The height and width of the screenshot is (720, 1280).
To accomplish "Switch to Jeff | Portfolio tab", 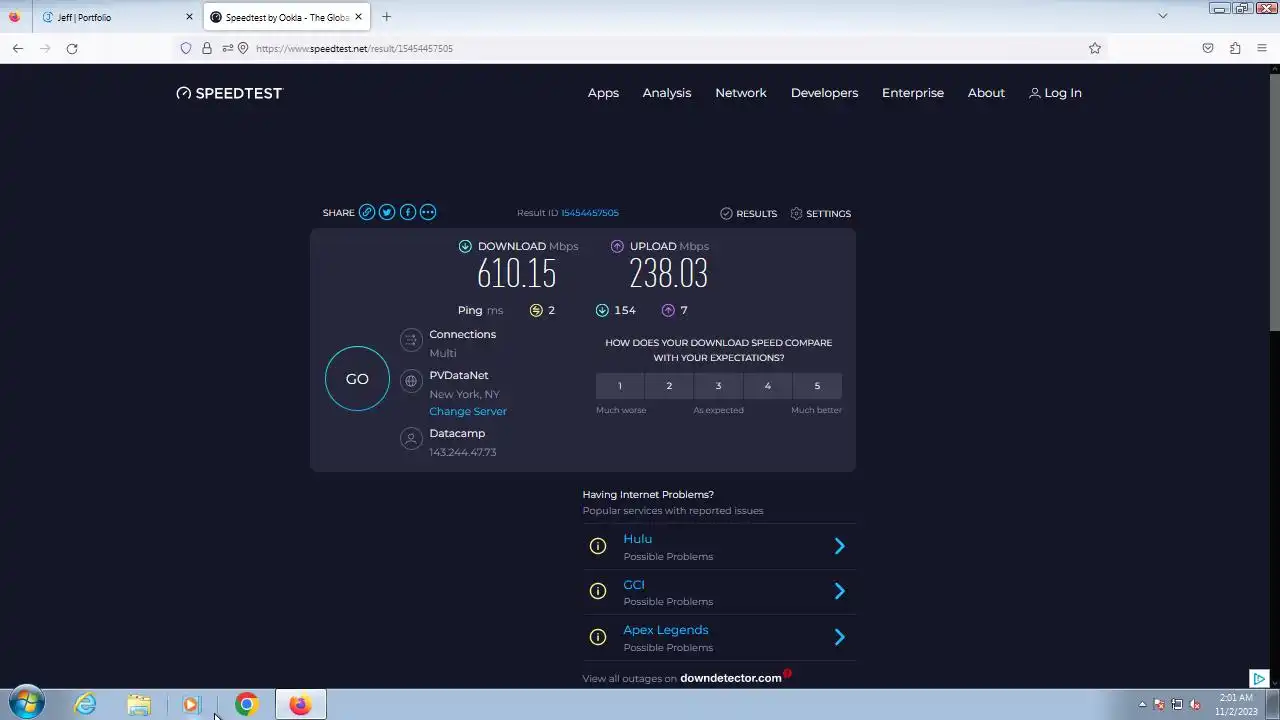I will (116, 17).
